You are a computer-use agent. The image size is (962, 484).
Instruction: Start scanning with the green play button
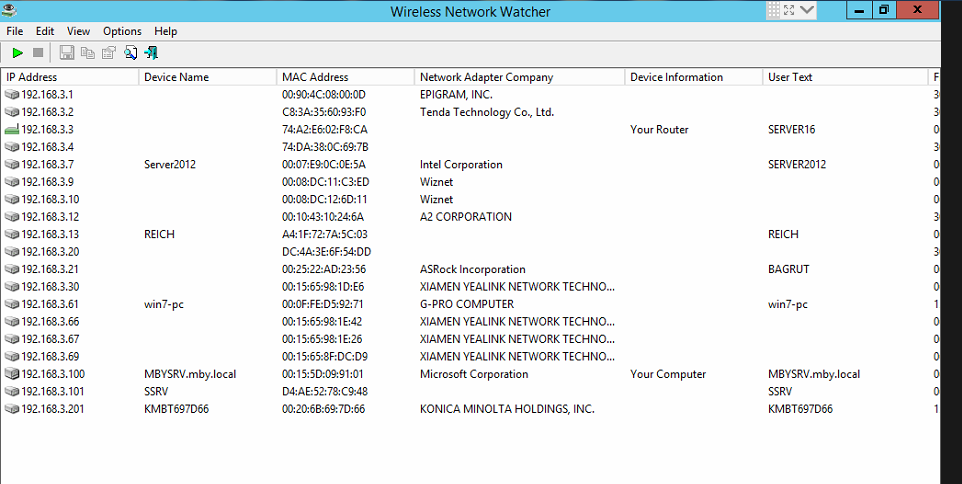(x=18, y=52)
